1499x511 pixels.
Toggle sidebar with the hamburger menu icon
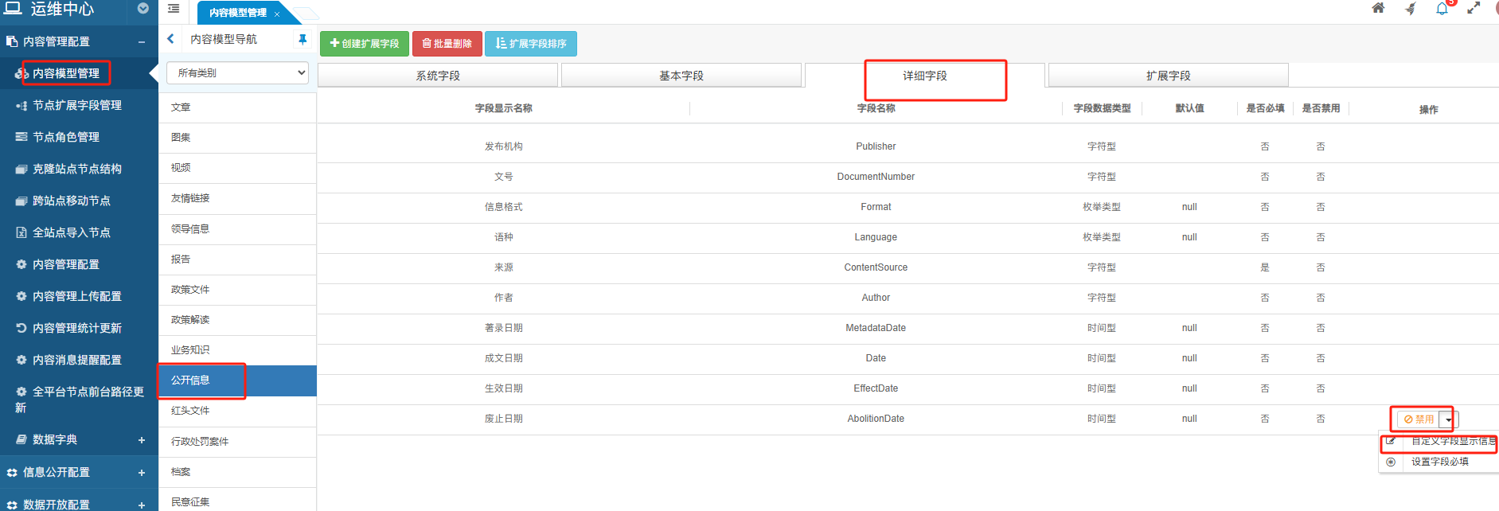[x=174, y=9]
